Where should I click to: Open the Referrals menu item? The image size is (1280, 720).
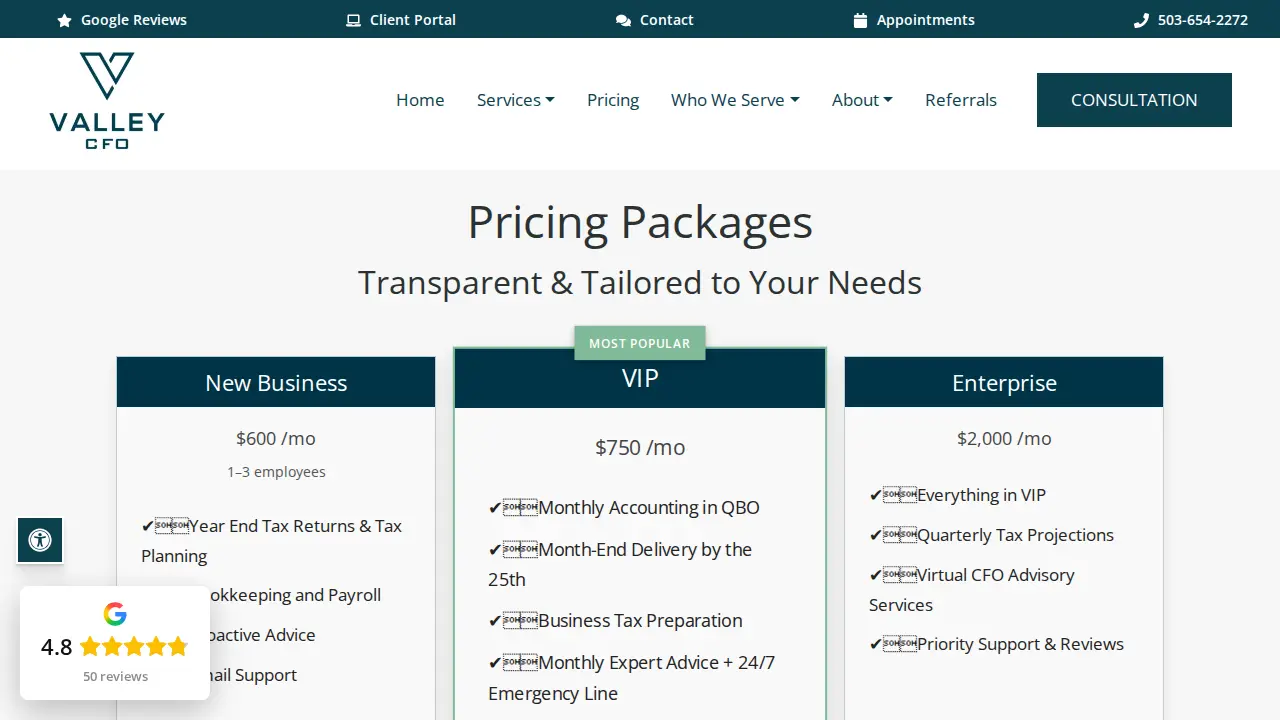pos(961,100)
